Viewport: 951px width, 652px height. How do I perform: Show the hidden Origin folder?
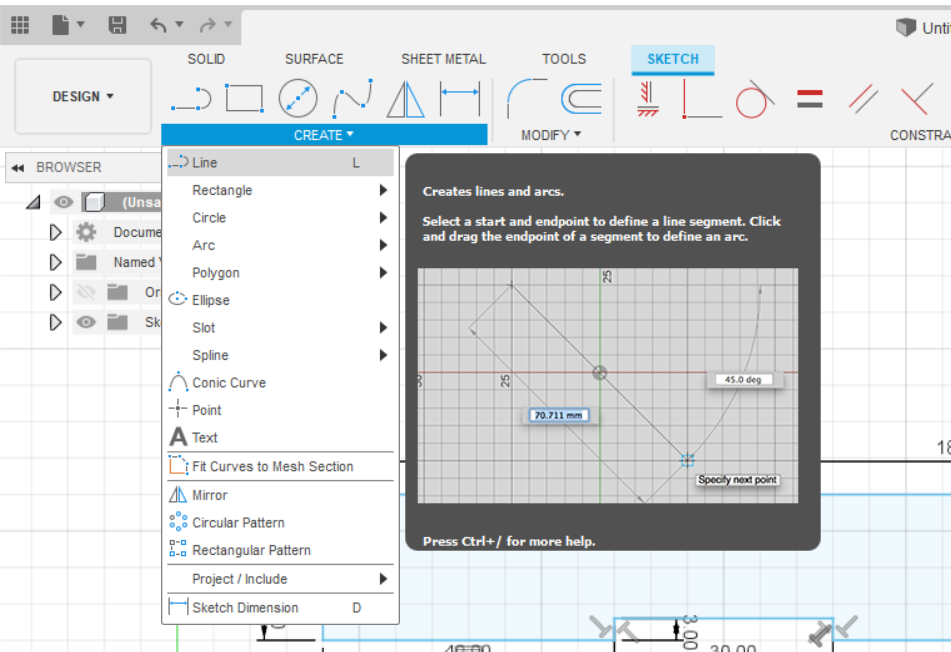(x=86, y=292)
